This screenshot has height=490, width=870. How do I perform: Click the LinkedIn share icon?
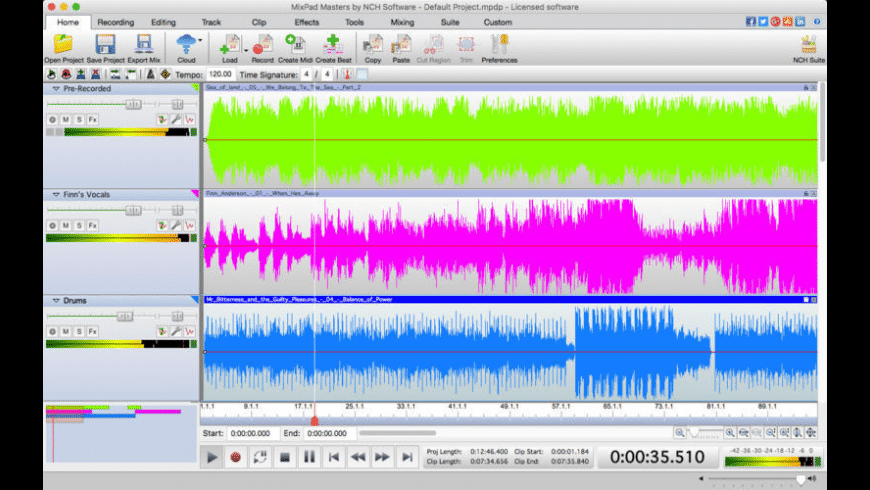coord(800,22)
